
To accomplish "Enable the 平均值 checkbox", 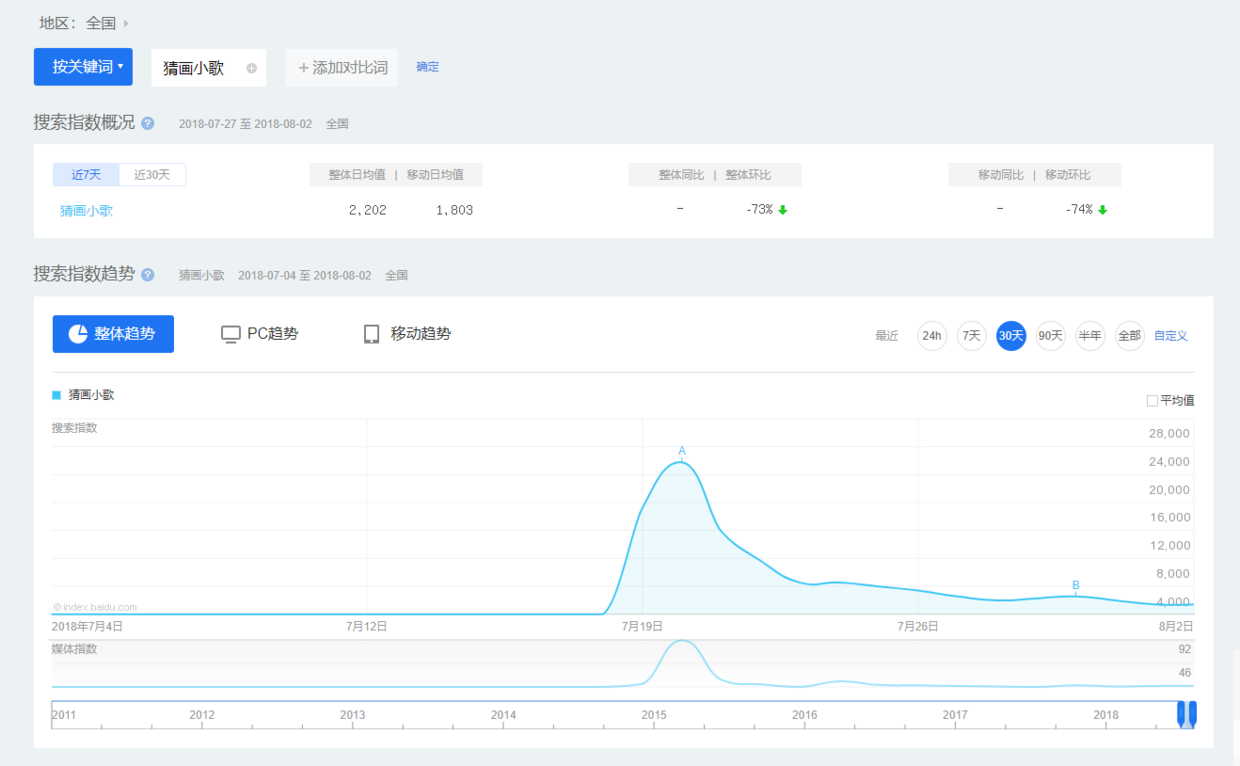I will click(x=1152, y=401).
